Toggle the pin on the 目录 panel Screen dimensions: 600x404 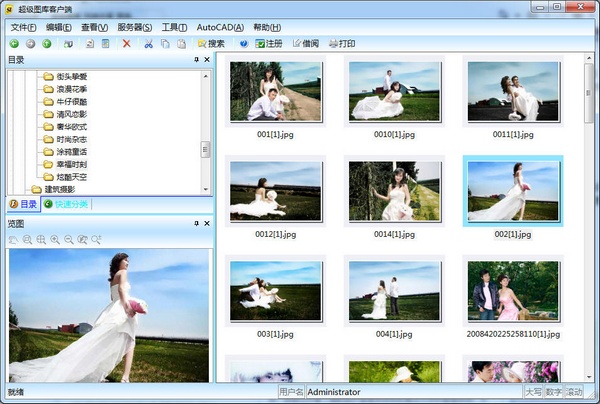coord(196,60)
